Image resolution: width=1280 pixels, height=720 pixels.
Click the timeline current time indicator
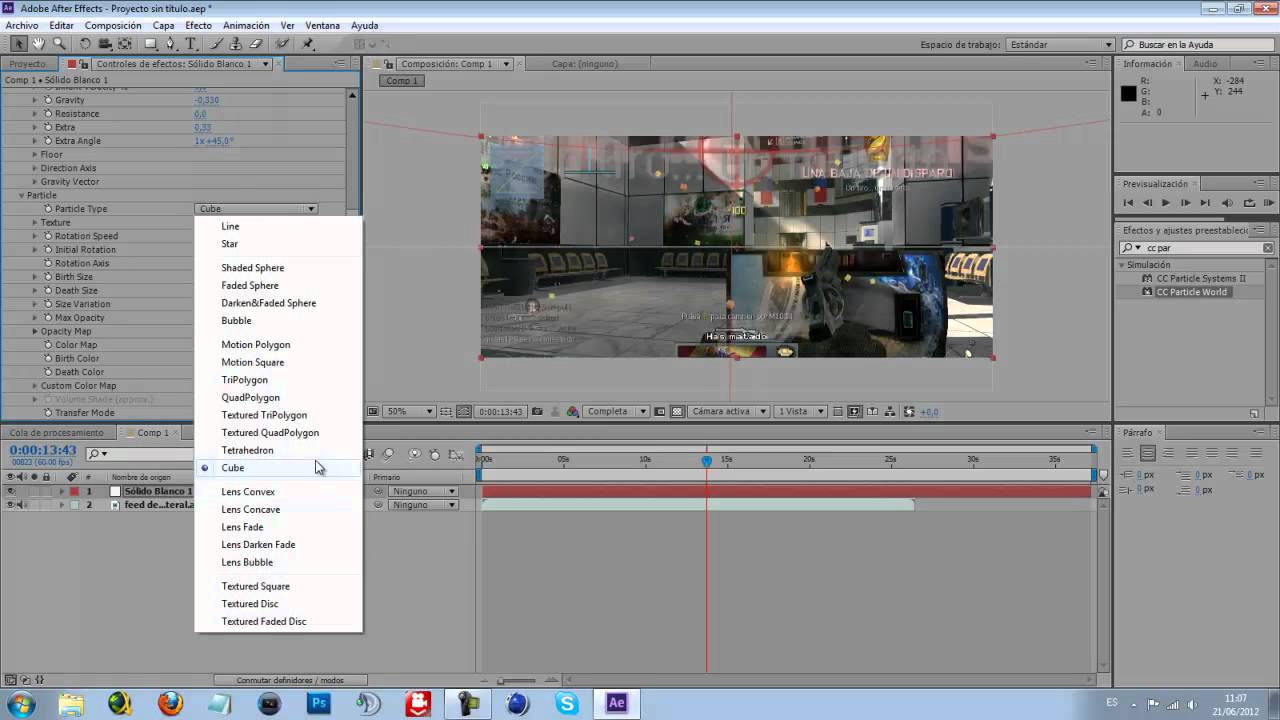707,461
